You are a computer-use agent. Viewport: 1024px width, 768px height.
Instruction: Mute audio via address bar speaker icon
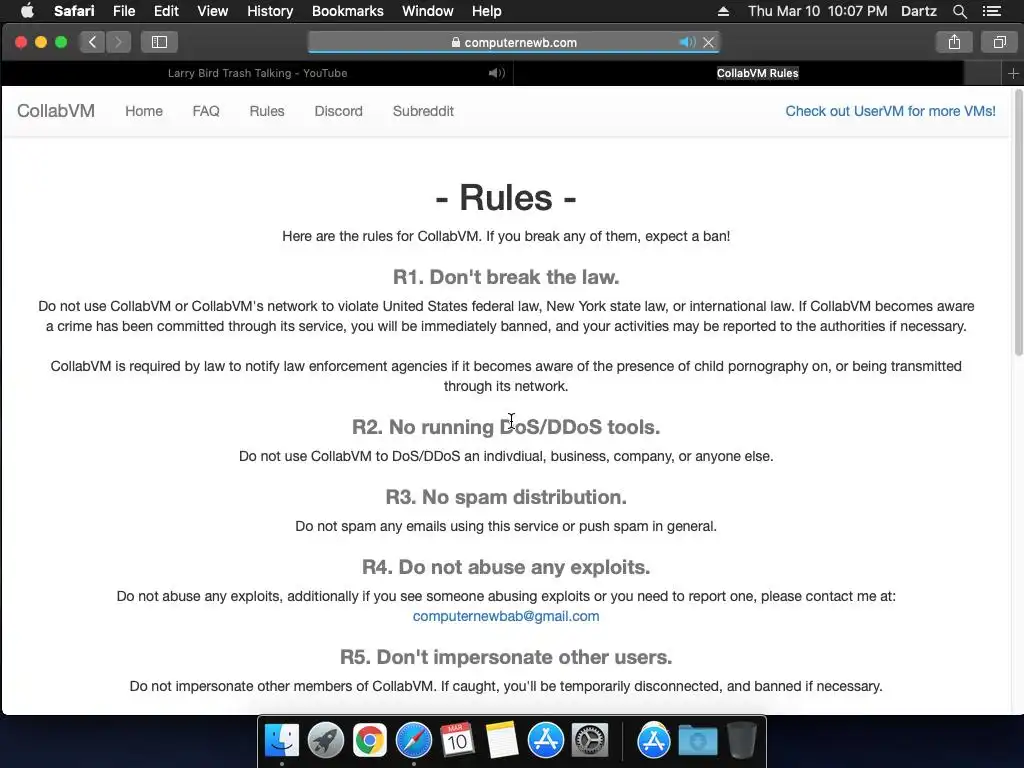pos(686,42)
